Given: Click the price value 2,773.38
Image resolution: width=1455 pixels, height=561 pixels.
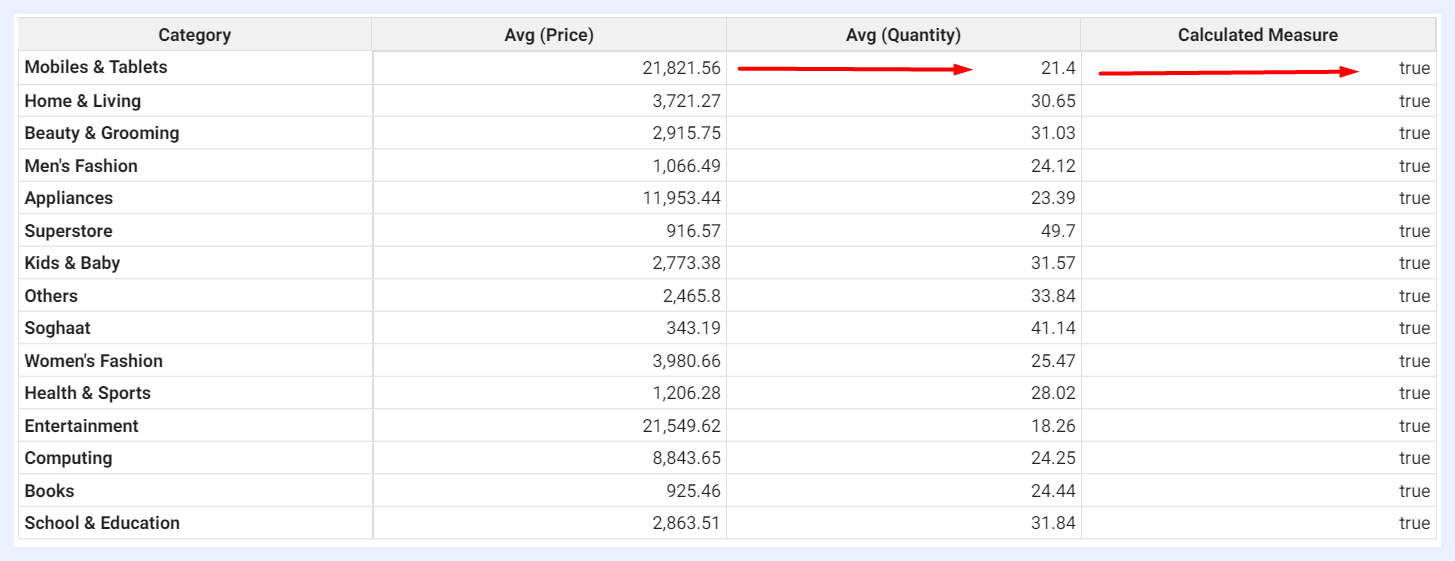Looking at the screenshot, I should click(x=685, y=263).
